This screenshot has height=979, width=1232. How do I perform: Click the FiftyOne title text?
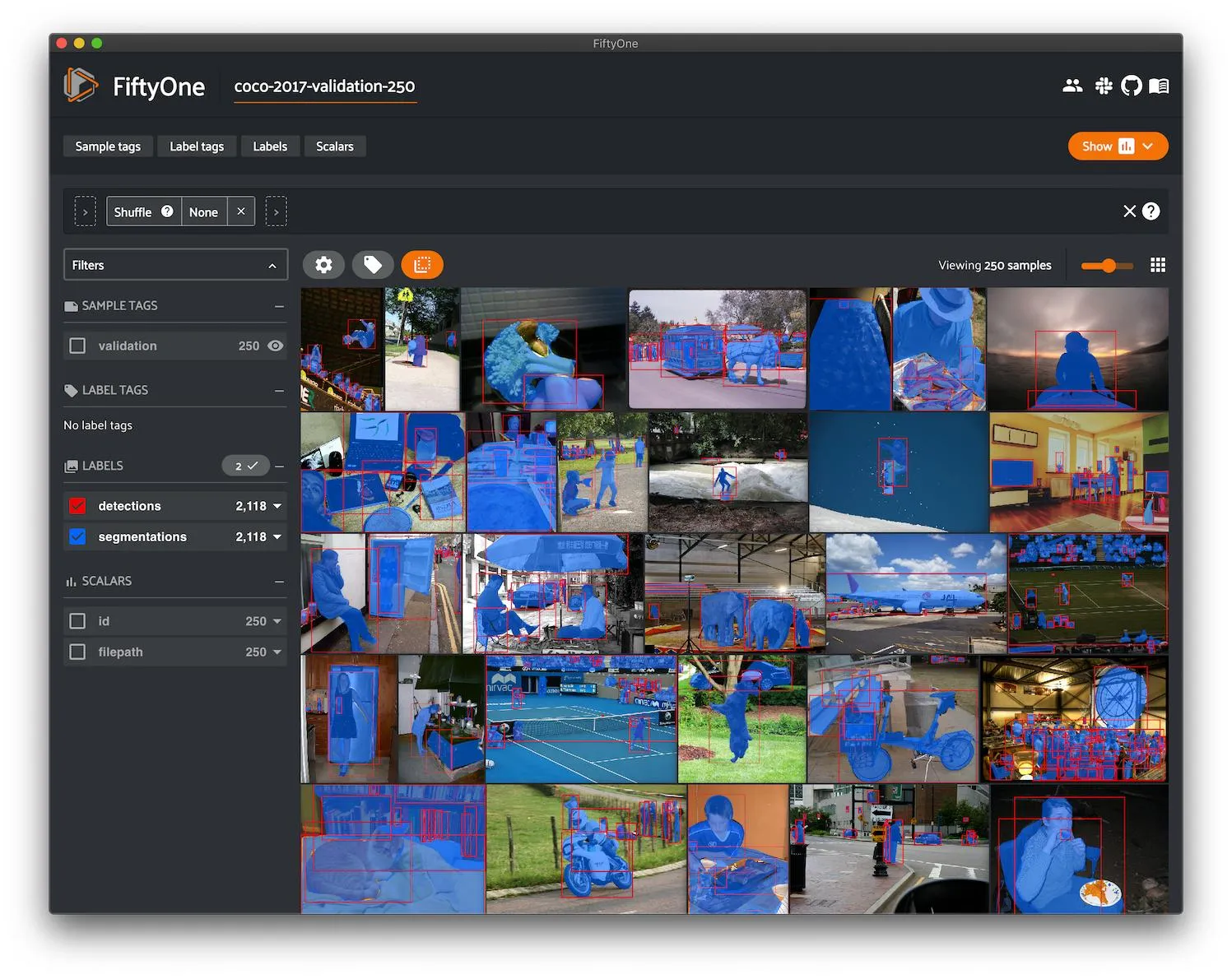click(x=159, y=86)
